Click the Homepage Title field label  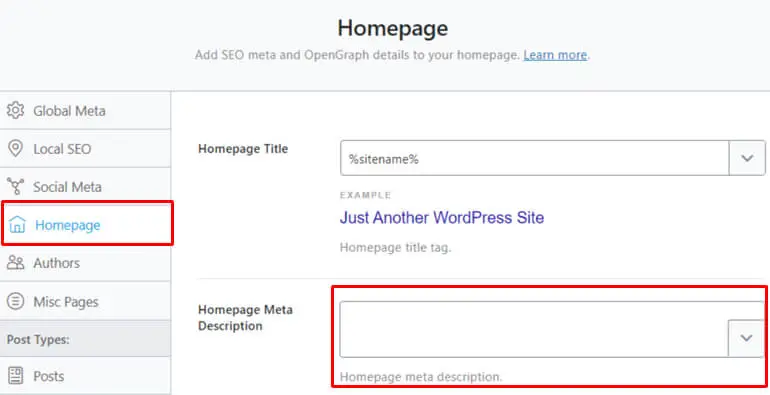(x=243, y=149)
